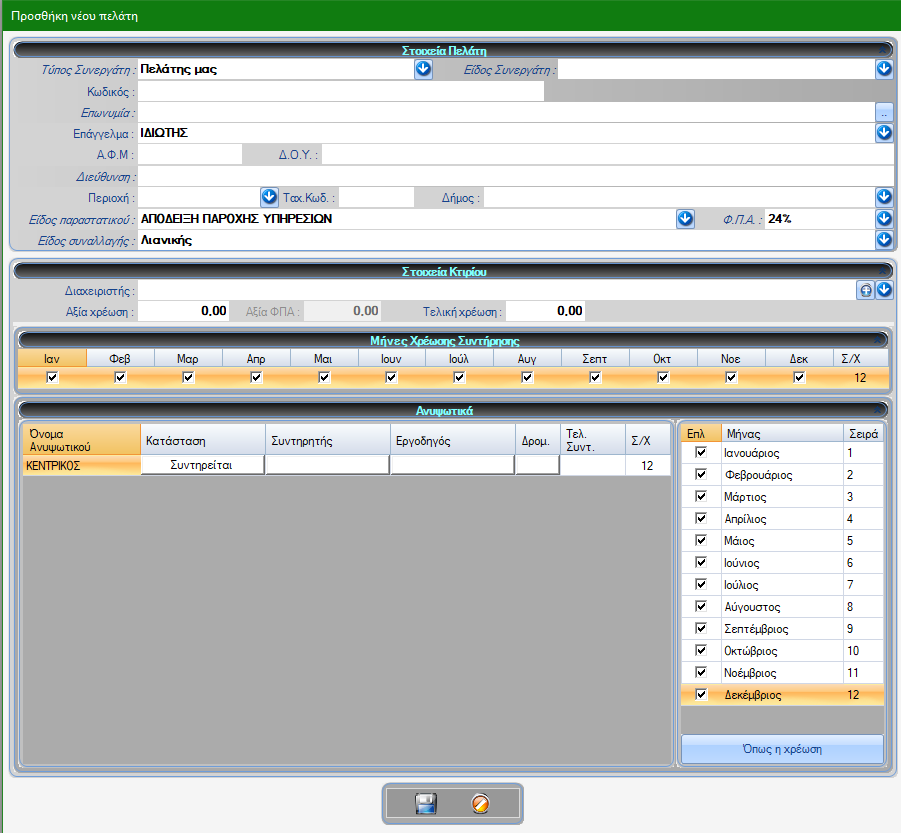This screenshot has height=833, width=901.
Task: Click the Α.Φ.Μ input field
Action: pos(189,155)
